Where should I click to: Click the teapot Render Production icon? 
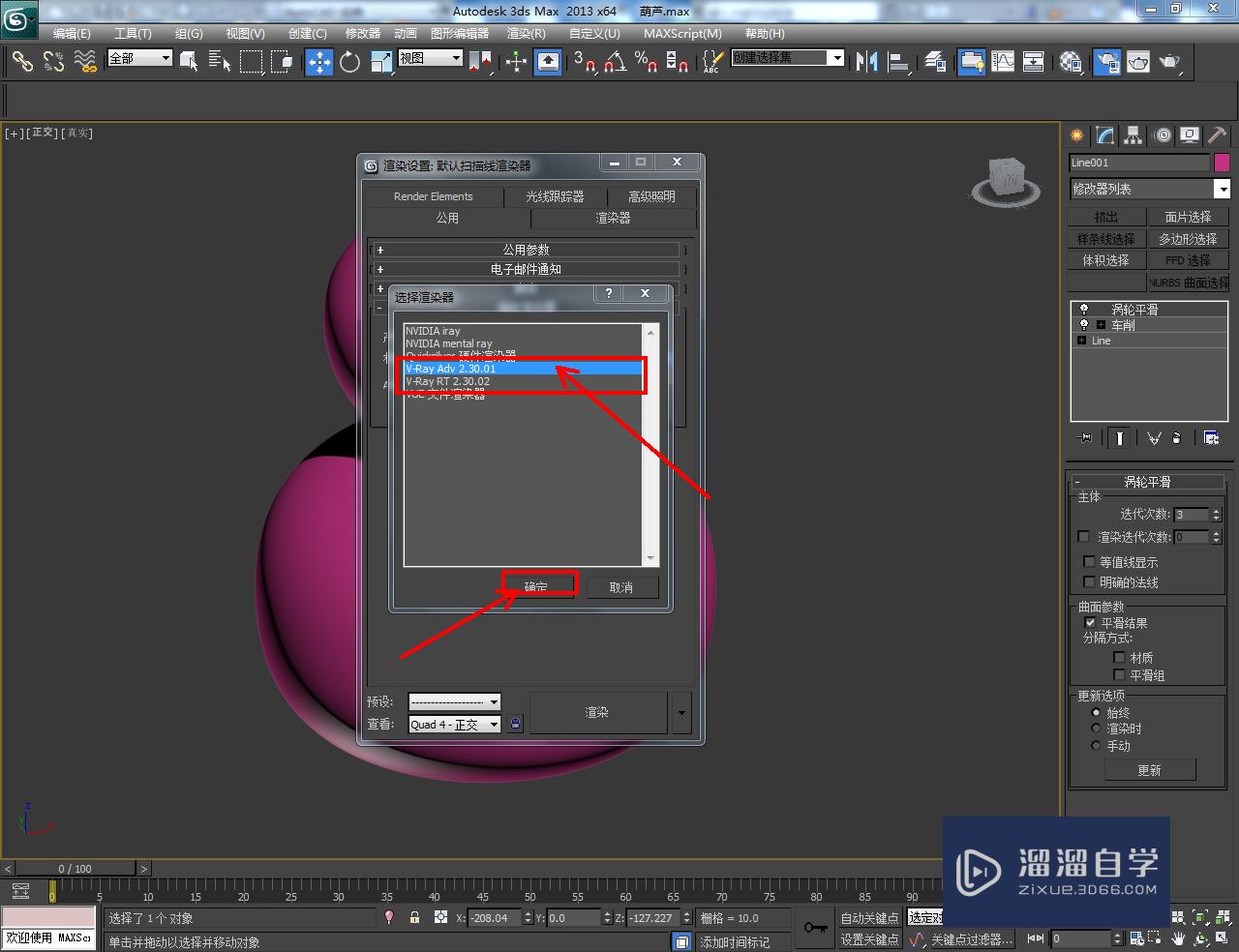1170,62
